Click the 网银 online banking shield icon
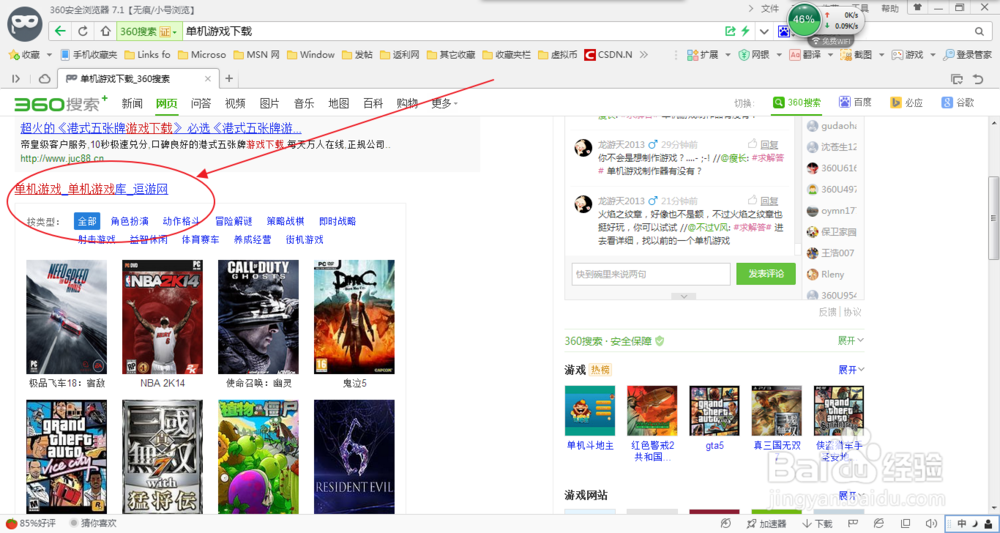 (x=744, y=55)
